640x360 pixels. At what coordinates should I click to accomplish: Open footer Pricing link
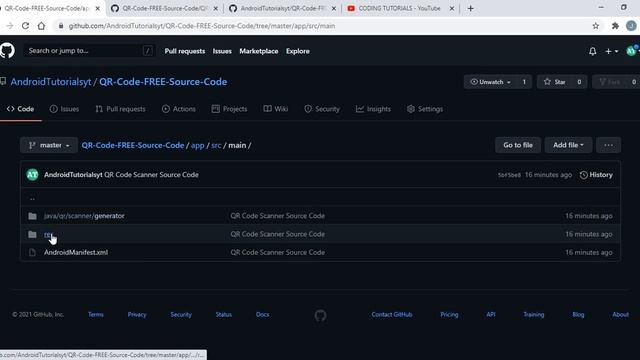[x=449, y=315]
